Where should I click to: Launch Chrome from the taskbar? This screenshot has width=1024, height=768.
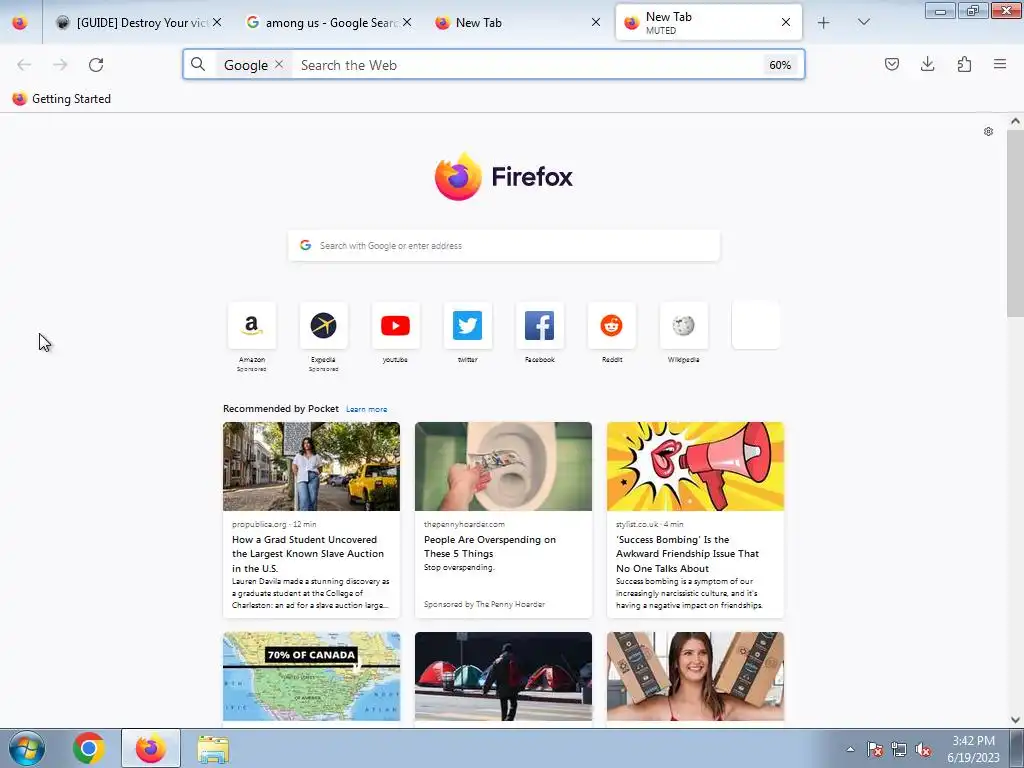coord(89,748)
